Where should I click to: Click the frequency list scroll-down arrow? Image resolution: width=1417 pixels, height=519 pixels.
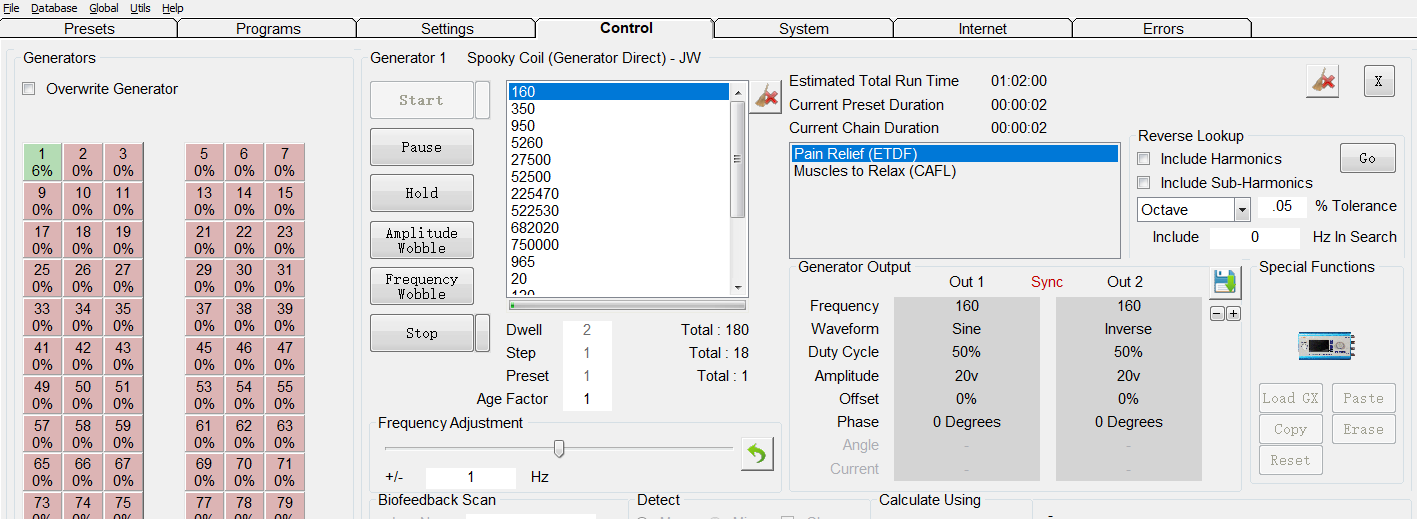click(738, 287)
